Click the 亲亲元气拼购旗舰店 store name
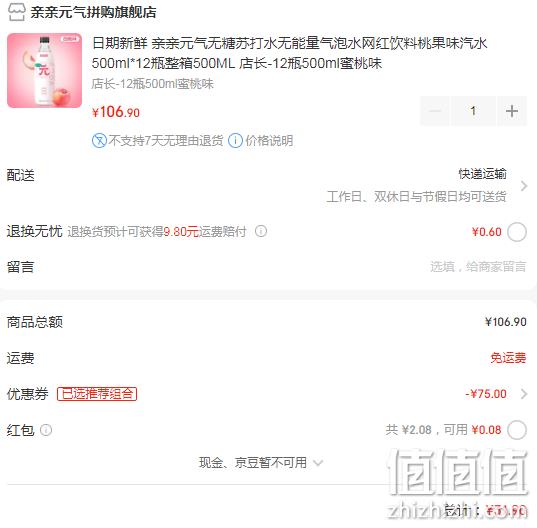This screenshot has height=528, width=537. [x=93, y=12]
